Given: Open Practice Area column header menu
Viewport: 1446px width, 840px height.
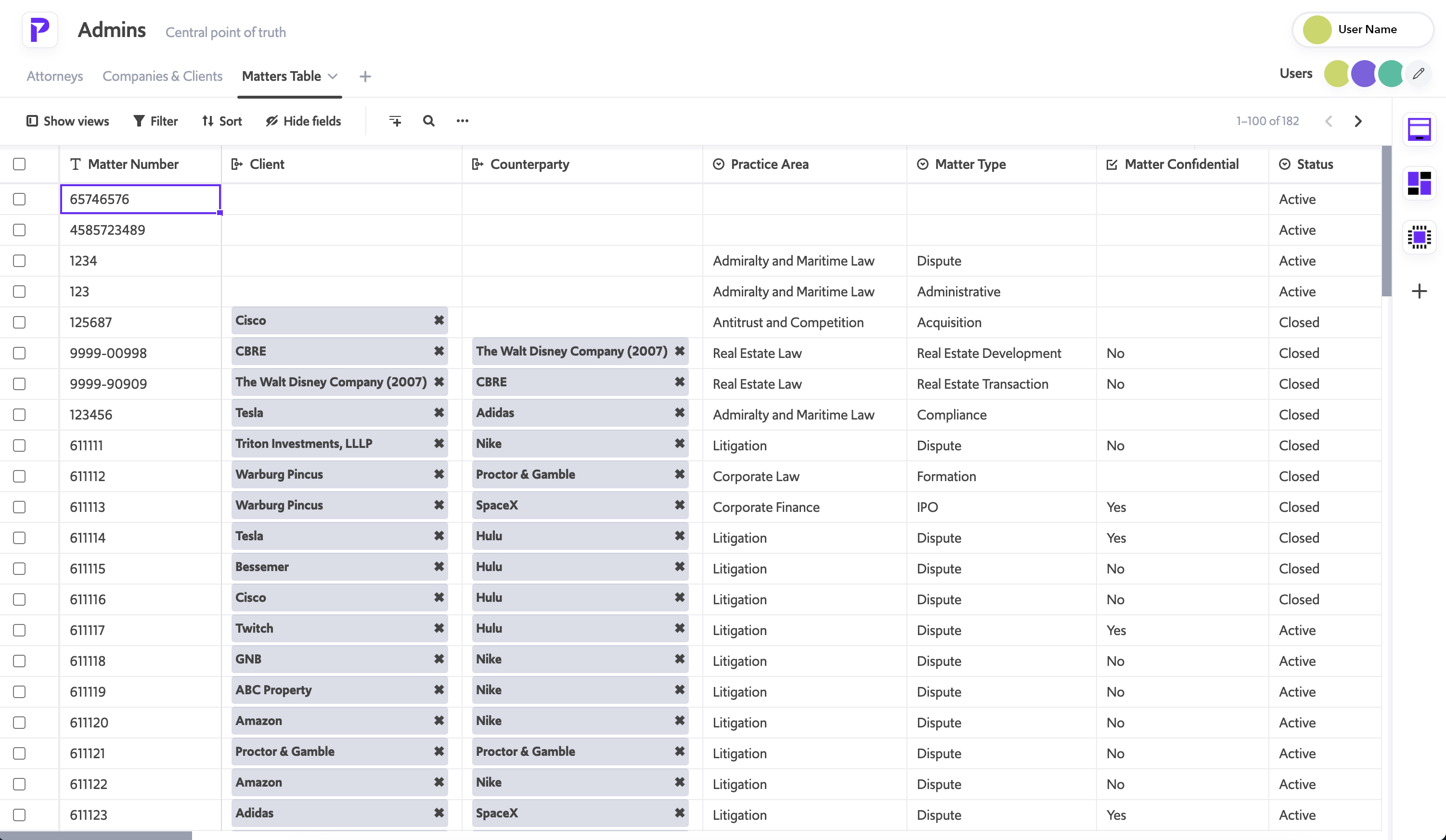Looking at the screenshot, I should pyautogui.click(x=804, y=164).
